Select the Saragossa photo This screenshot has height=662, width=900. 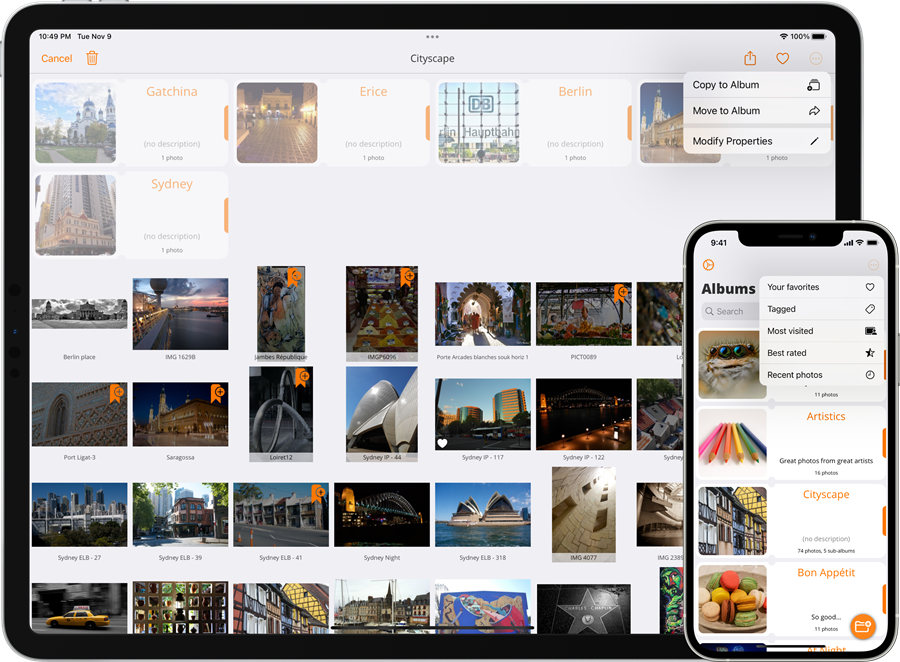[180, 414]
